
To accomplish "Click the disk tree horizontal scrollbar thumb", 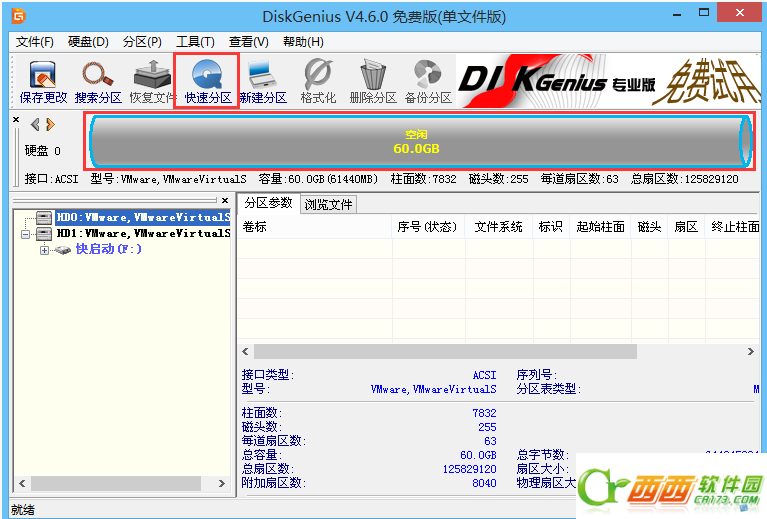I will click(x=116, y=483).
